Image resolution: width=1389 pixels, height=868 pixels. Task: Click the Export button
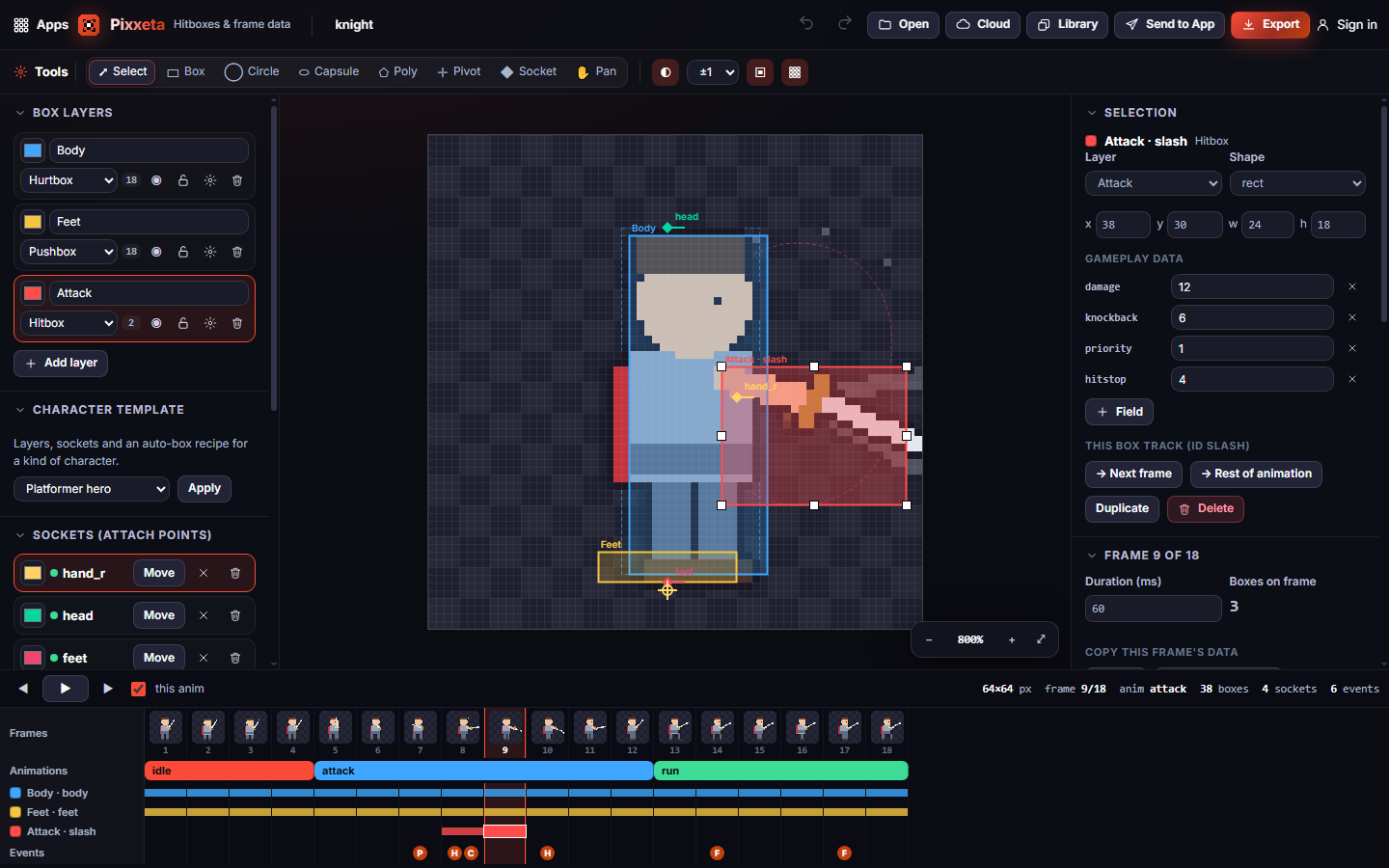[x=1270, y=25]
